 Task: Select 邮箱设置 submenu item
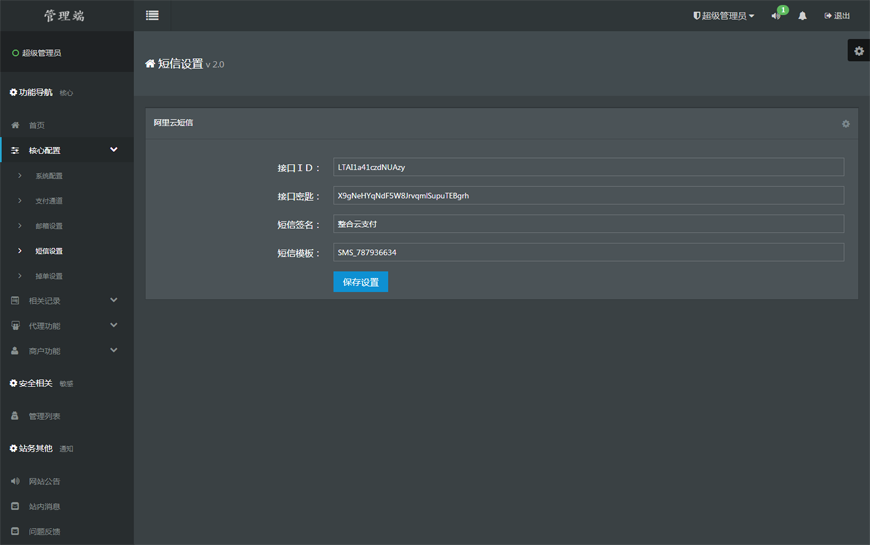(49, 226)
